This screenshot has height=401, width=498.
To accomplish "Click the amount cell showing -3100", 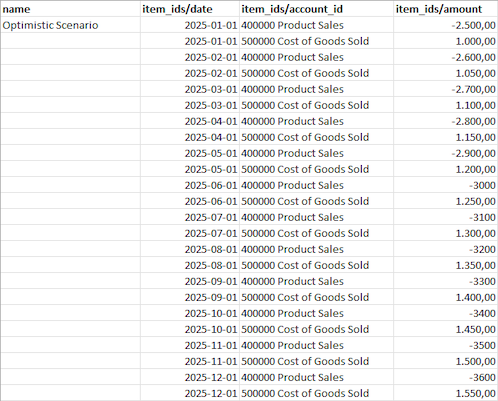I will point(445,217).
